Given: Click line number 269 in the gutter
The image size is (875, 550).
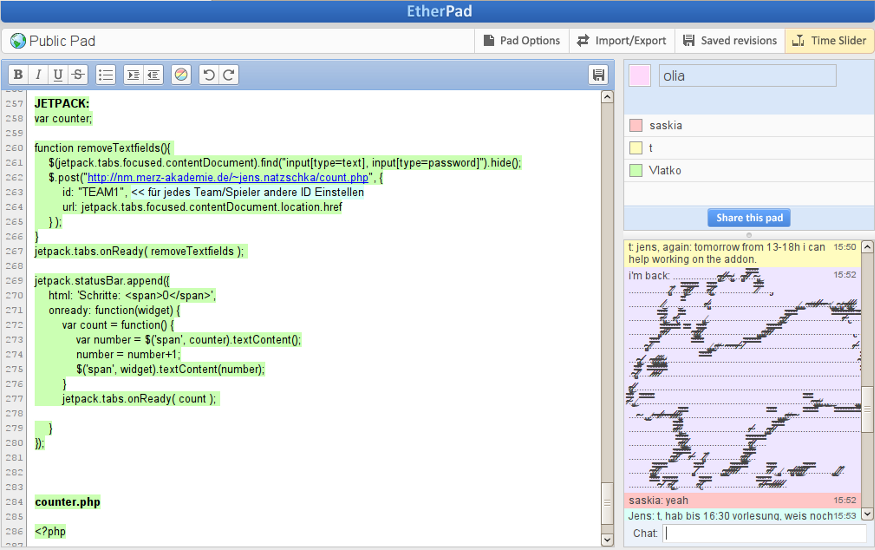Looking at the screenshot, I should point(15,281).
